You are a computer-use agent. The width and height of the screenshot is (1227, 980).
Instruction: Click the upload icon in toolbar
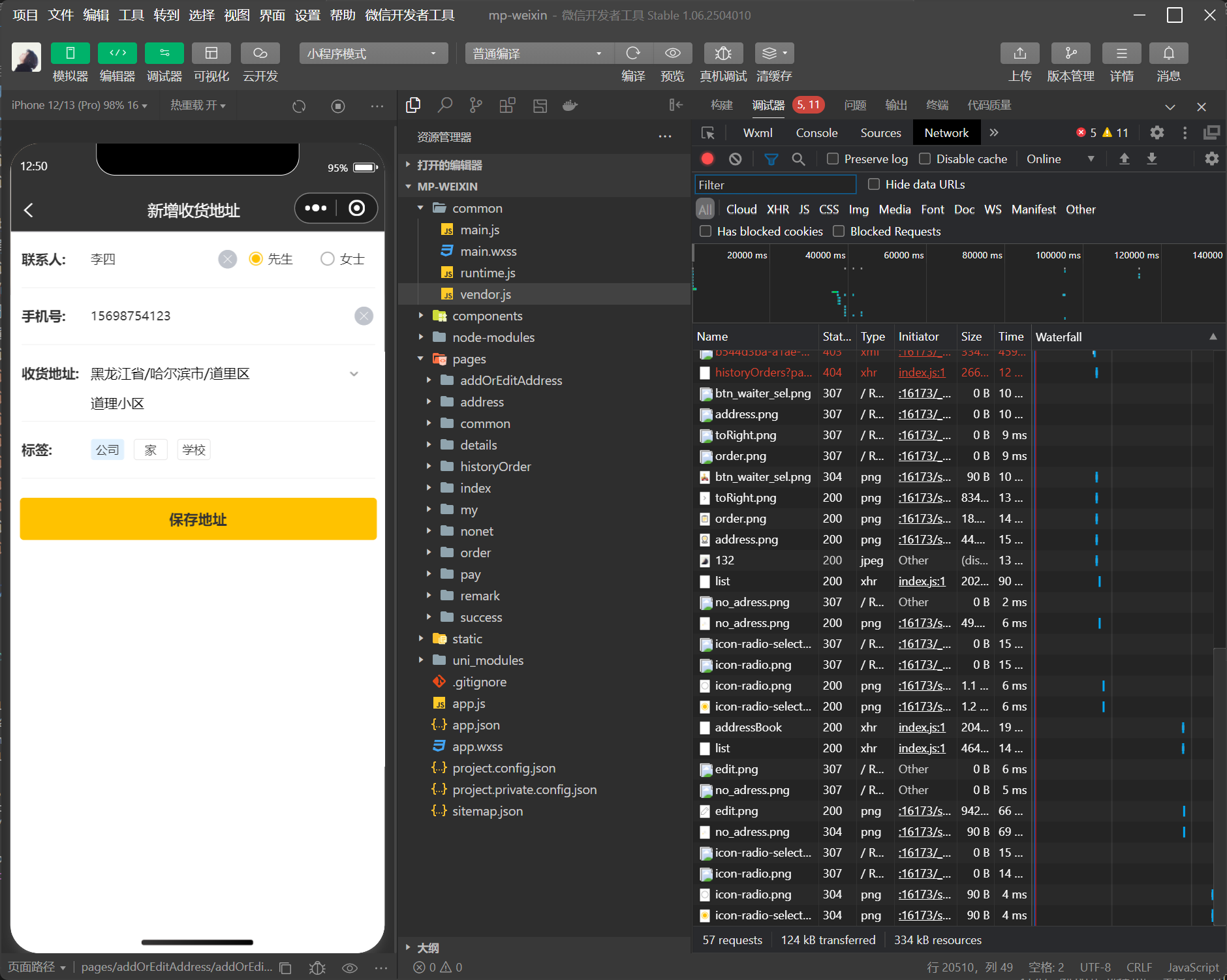1019,54
